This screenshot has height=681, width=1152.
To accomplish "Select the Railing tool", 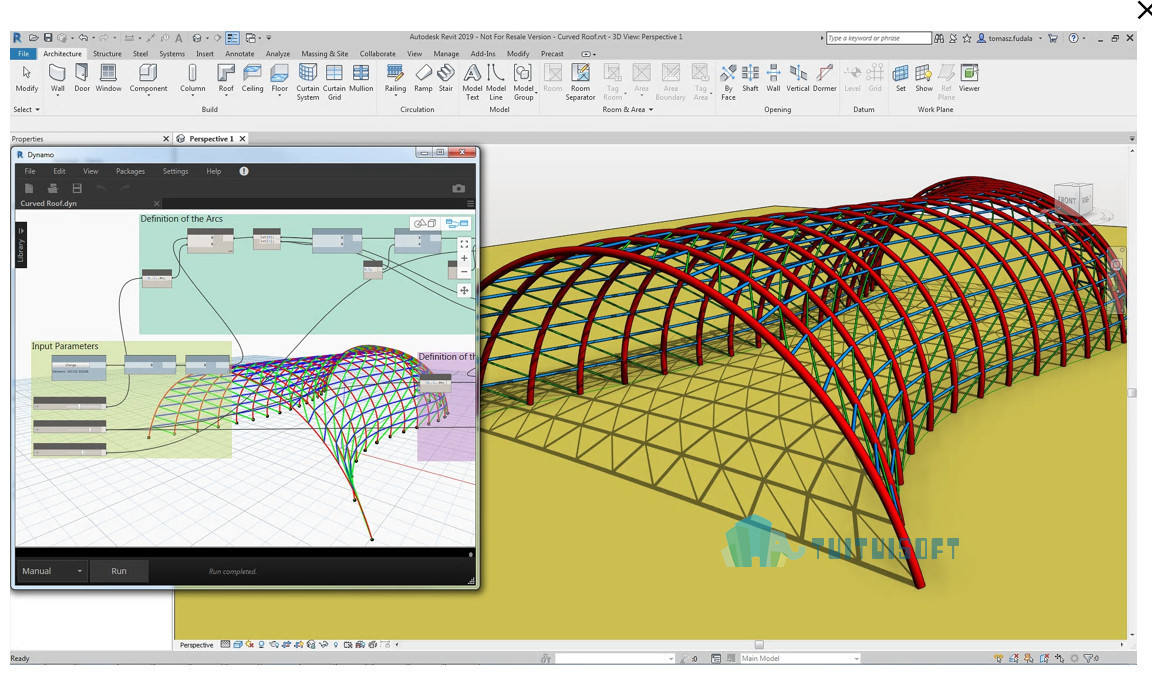I will (x=395, y=78).
